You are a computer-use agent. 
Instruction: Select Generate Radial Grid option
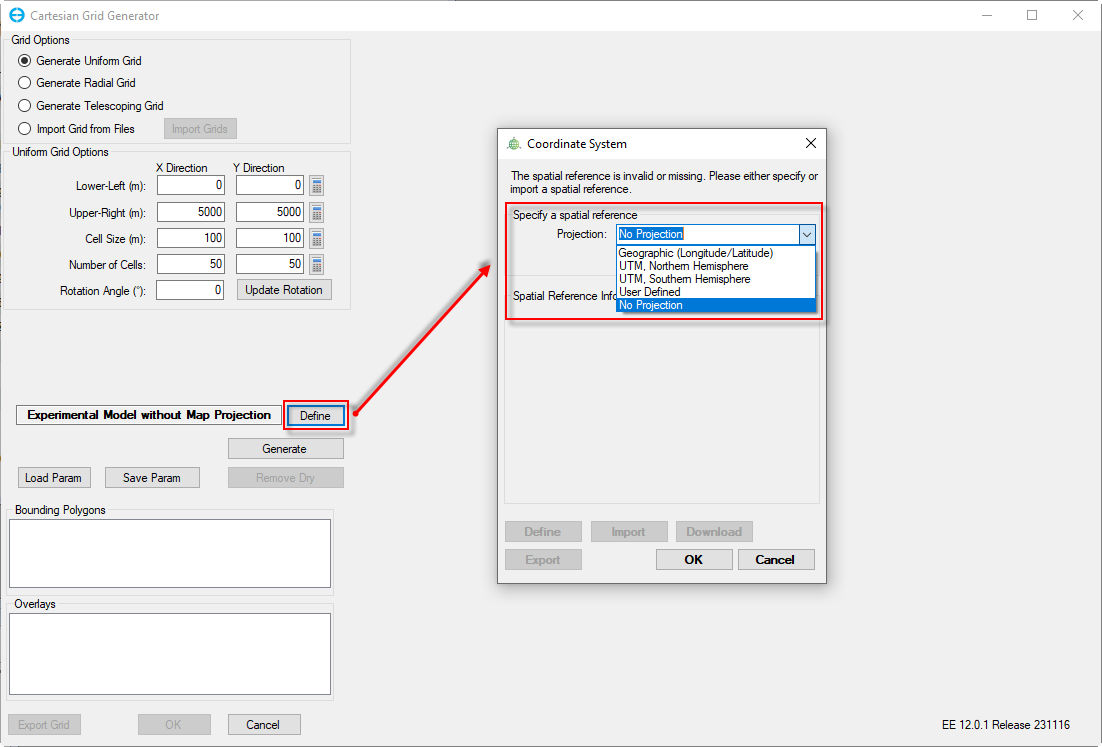23,83
